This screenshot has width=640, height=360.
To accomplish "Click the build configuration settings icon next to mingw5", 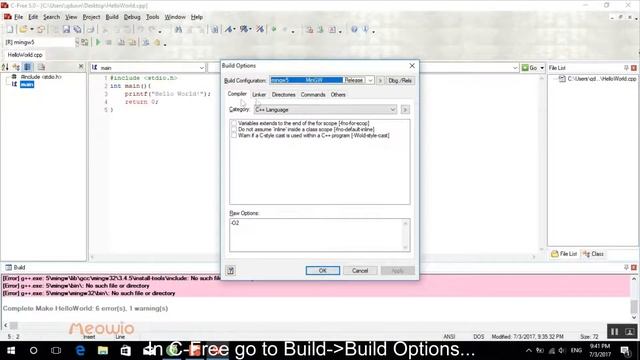I will click(84, 42).
